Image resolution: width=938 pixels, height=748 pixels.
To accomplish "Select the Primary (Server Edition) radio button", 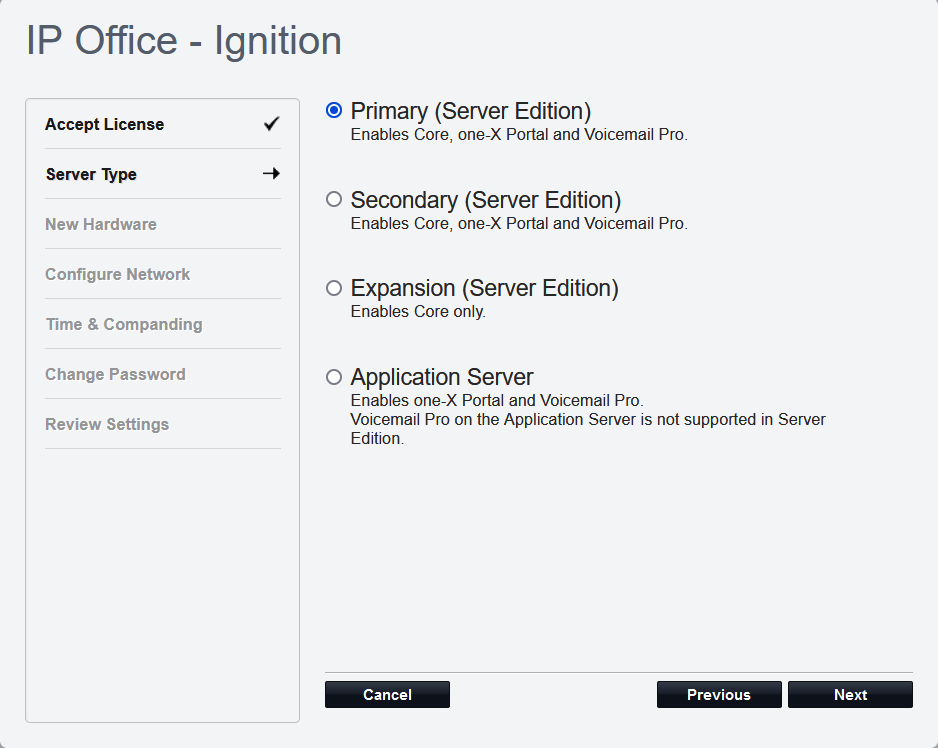I will 334,110.
